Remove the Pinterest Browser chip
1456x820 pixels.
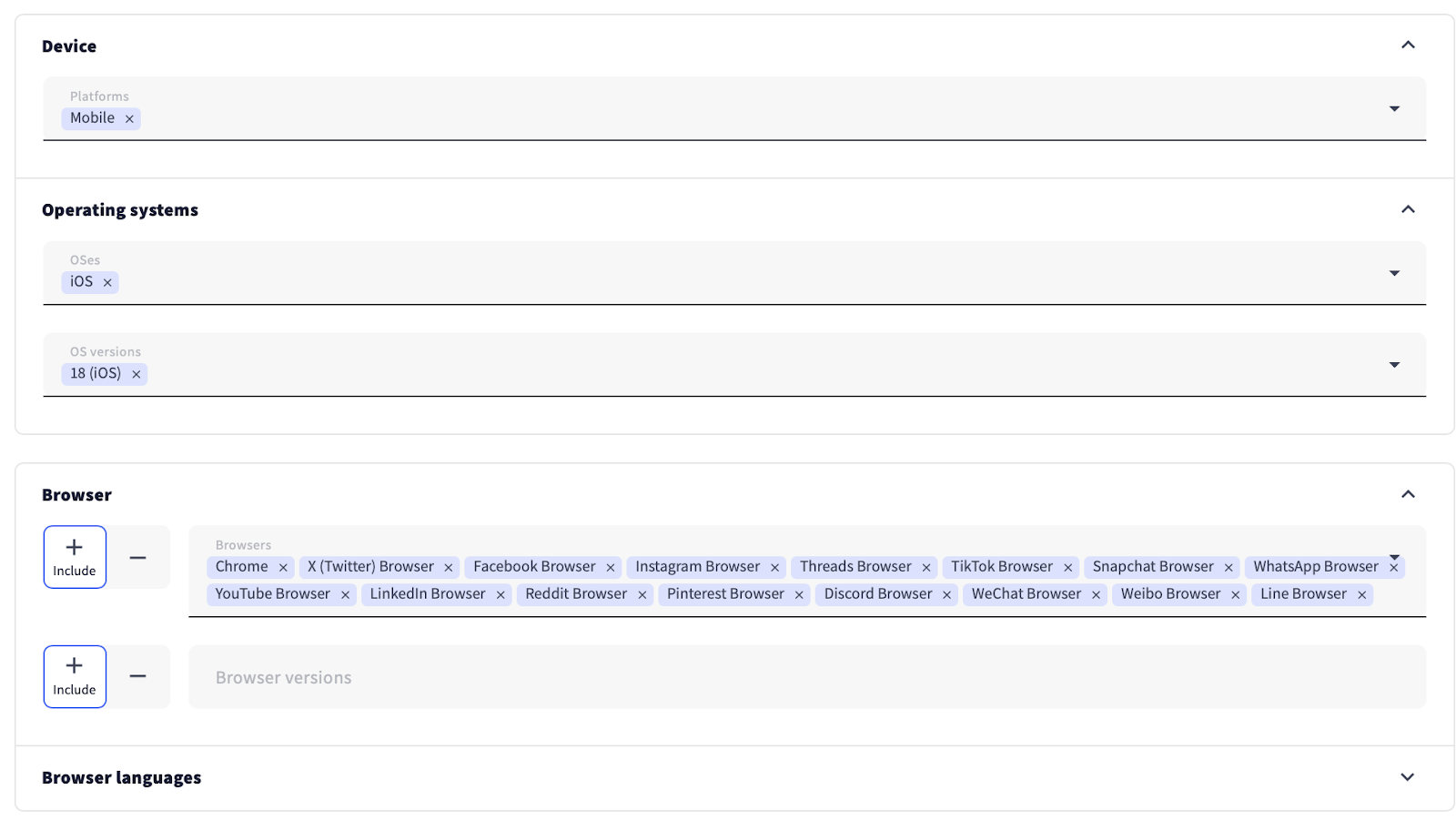pos(799,595)
